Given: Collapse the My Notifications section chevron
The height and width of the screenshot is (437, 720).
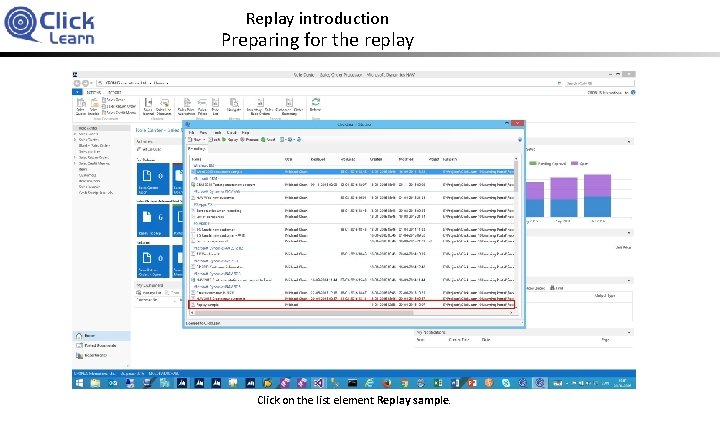Looking at the screenshot, I should coord(629,332).
